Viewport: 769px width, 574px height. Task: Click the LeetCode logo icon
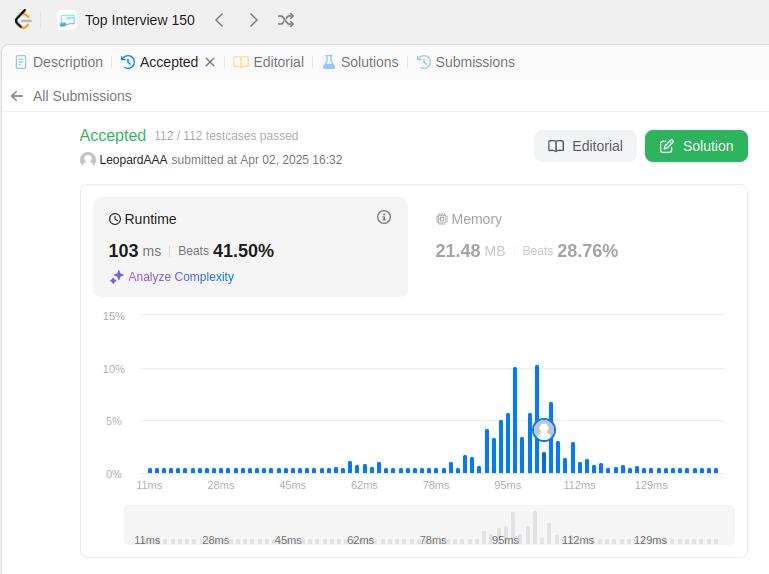[23, 20]
